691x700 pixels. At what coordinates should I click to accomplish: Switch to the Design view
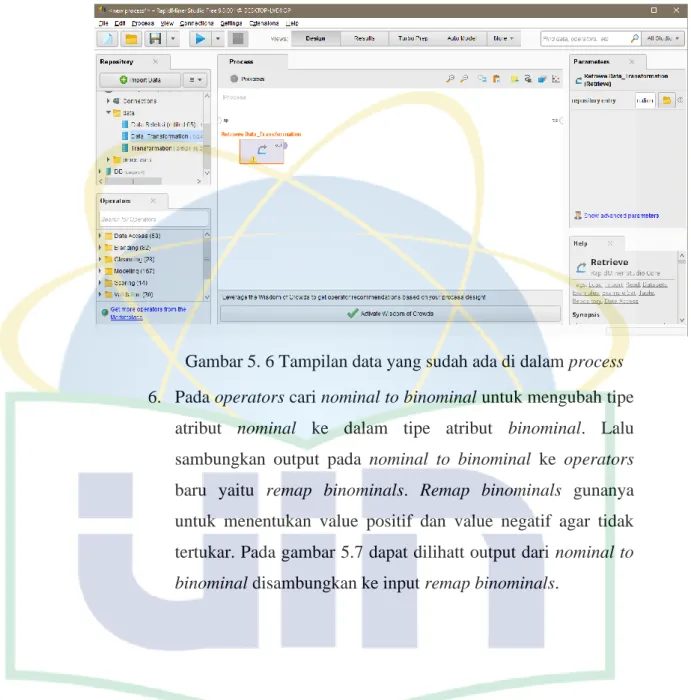coord(316,39)
